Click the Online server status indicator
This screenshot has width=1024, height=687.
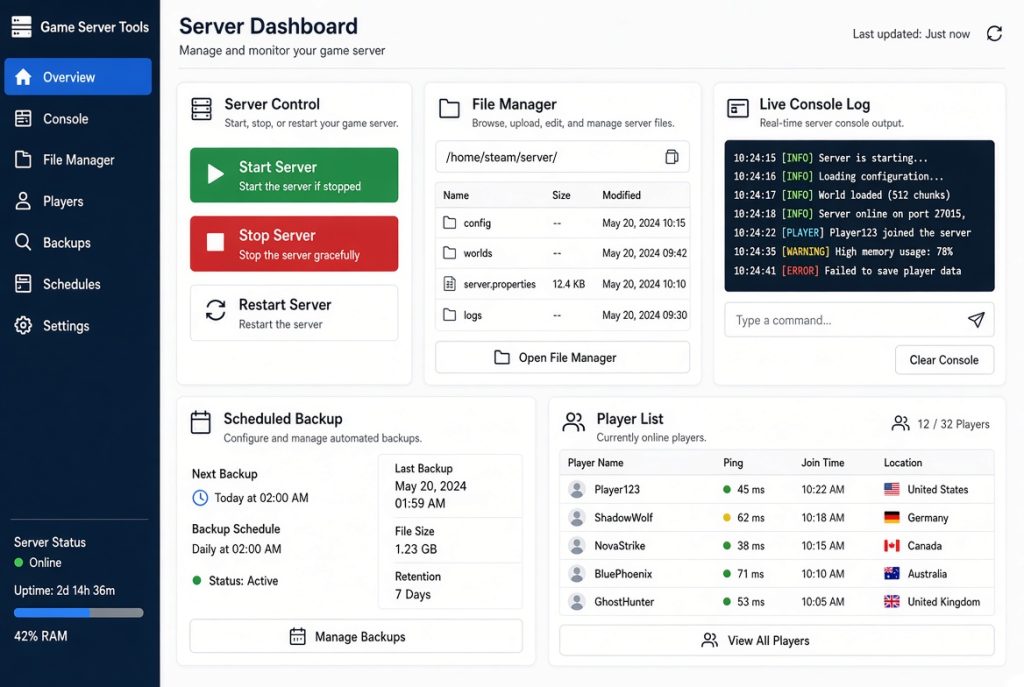38,562
